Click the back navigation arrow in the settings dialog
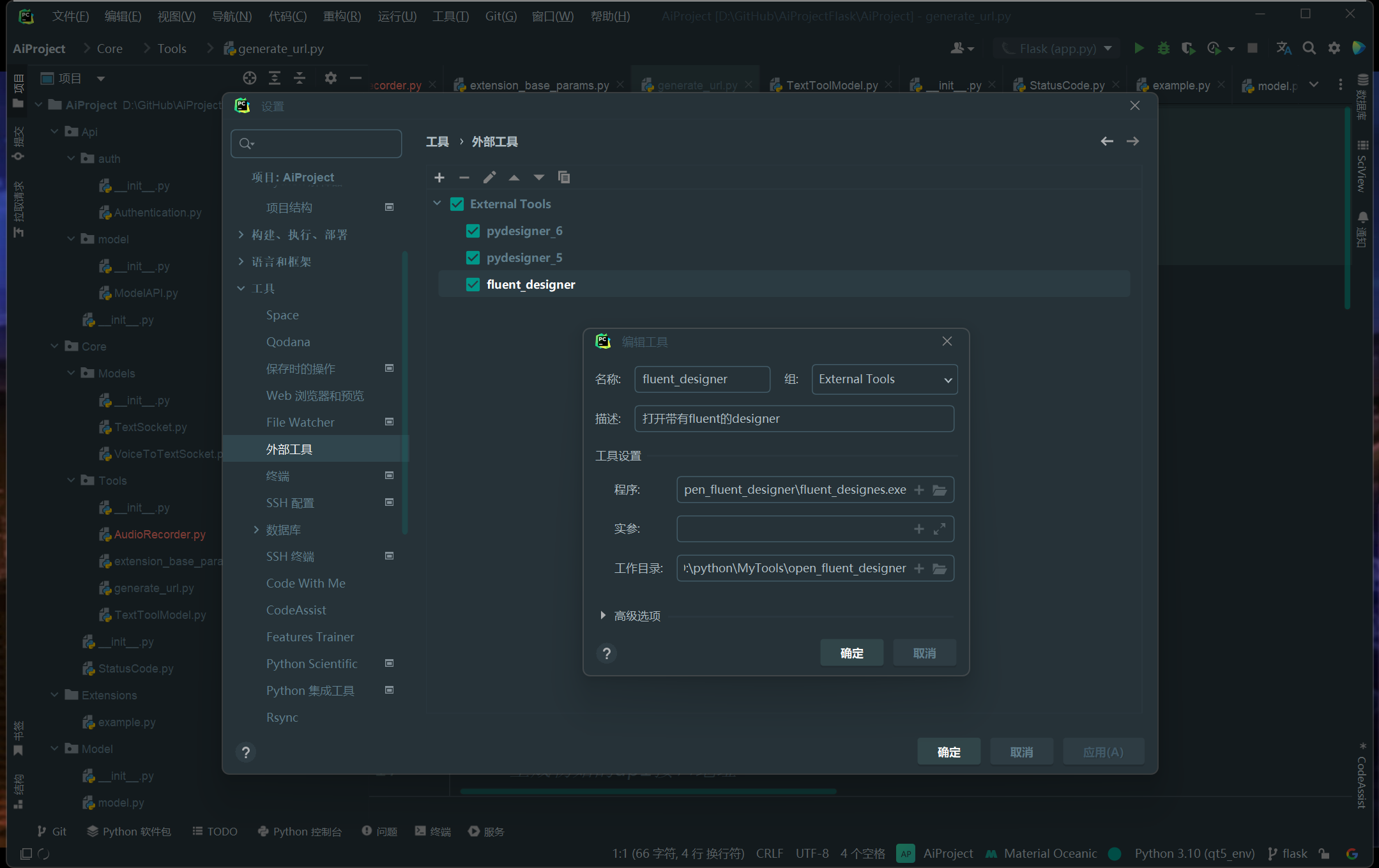The width and height of the screenshot is (1379, 868). pyautogui.click(x=1107, y=141)
